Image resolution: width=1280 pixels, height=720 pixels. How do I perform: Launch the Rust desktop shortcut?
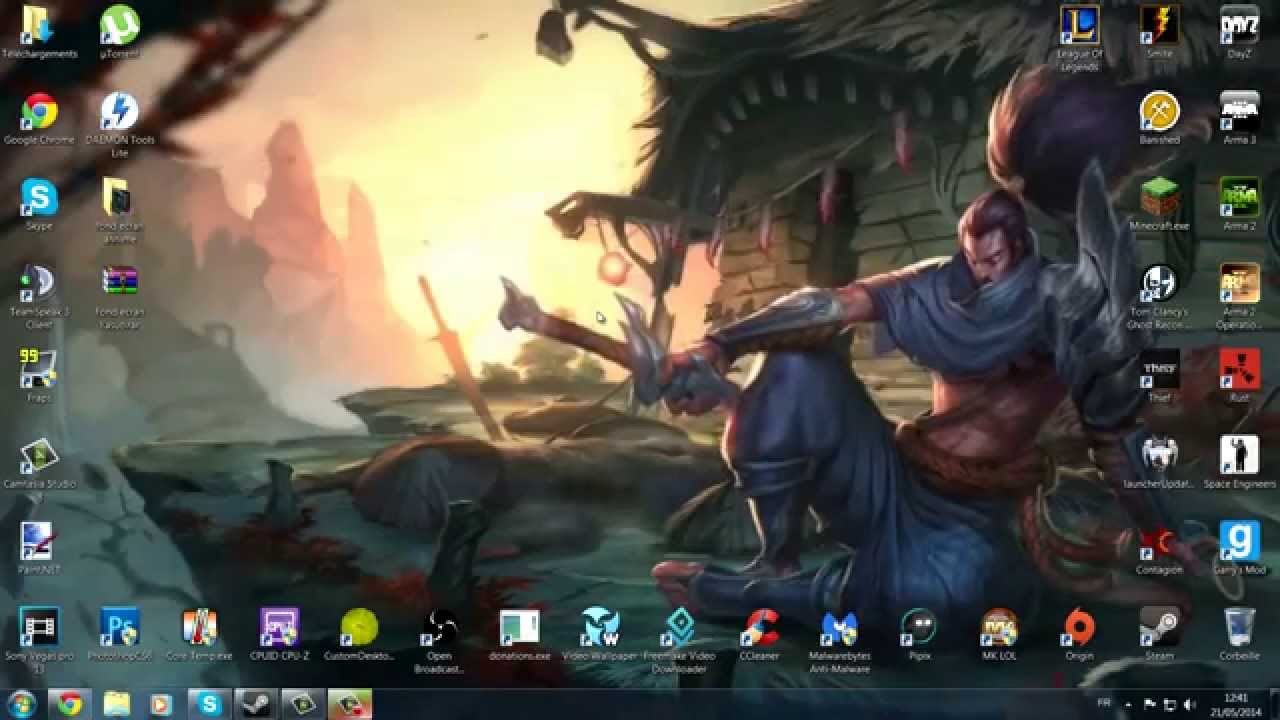tap(1239, 376)
